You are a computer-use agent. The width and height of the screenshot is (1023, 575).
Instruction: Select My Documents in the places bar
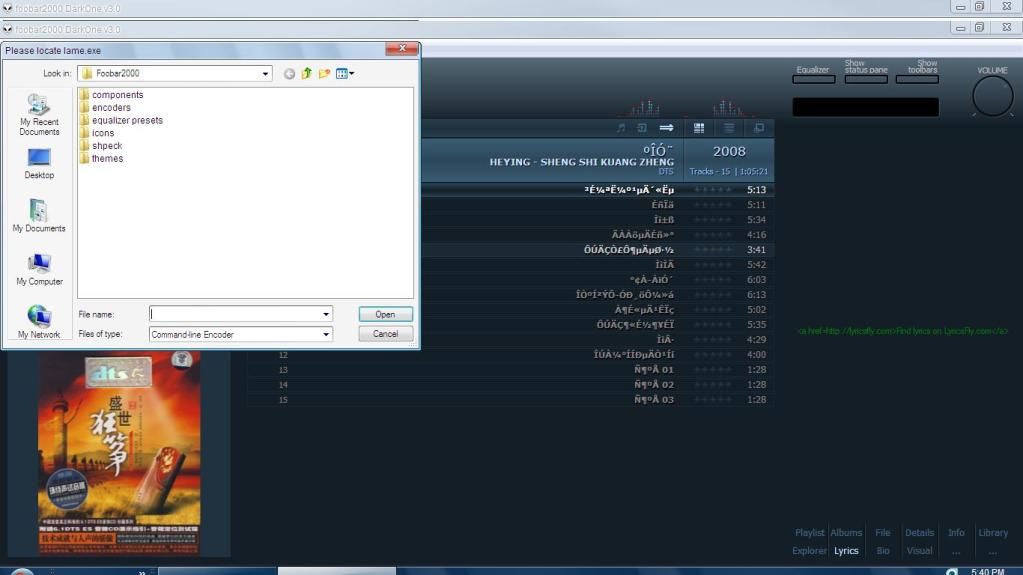tap(39, 216)
